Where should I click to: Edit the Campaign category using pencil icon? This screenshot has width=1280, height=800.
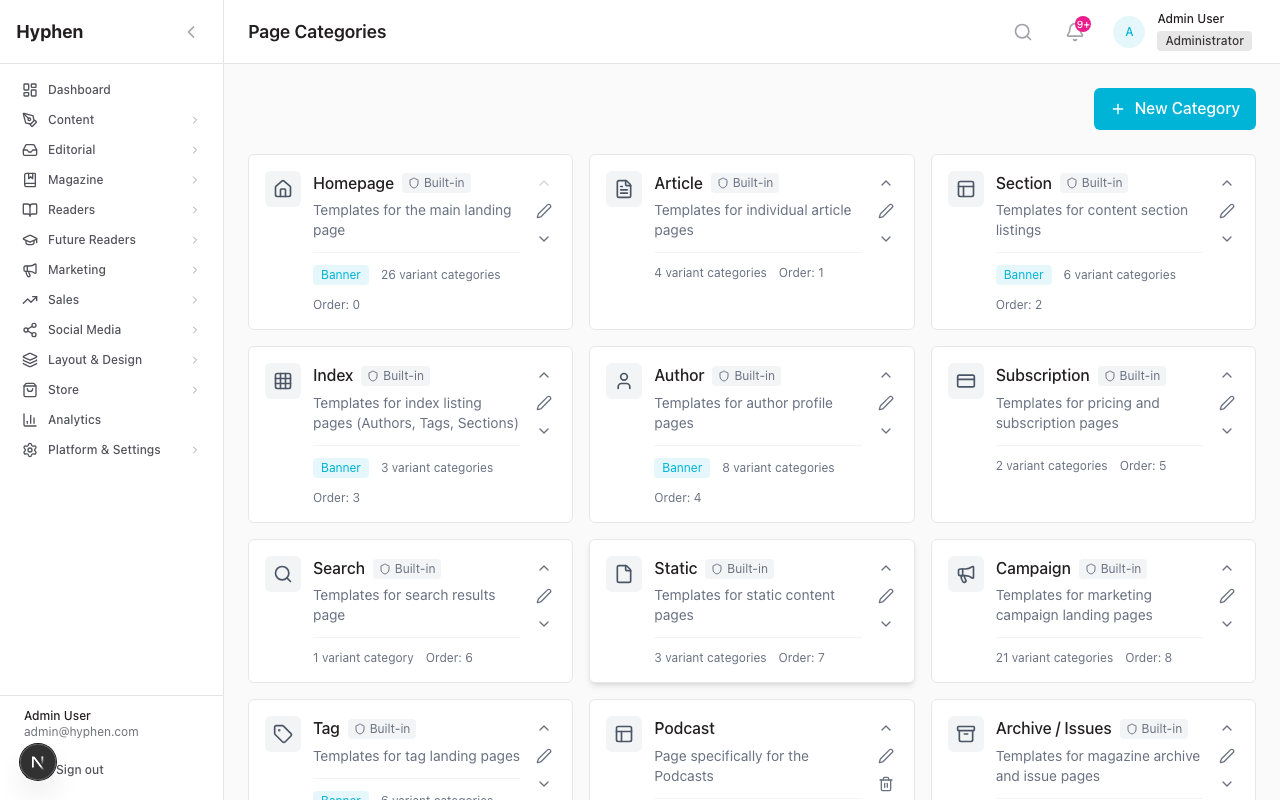[1227, 595]
